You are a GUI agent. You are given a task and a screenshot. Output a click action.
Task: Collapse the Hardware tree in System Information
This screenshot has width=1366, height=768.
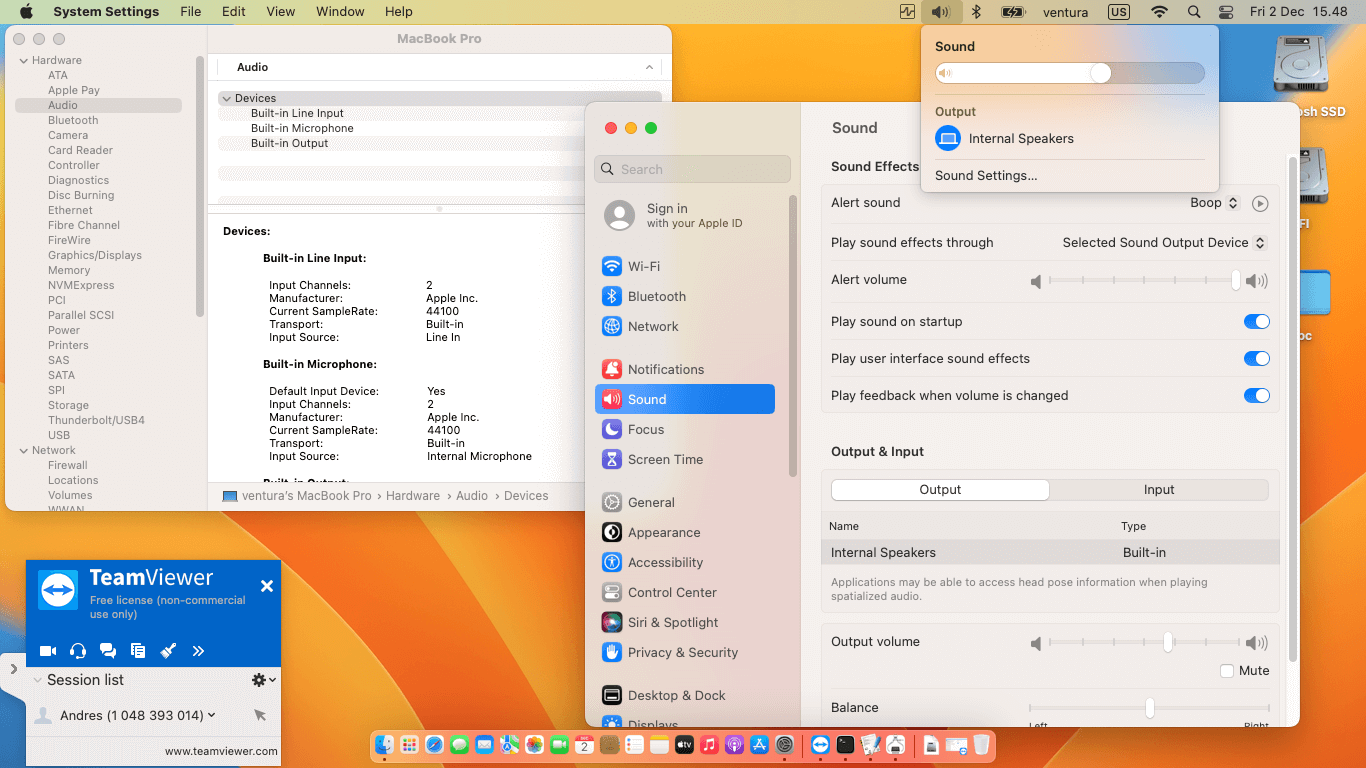click(23, 61)
